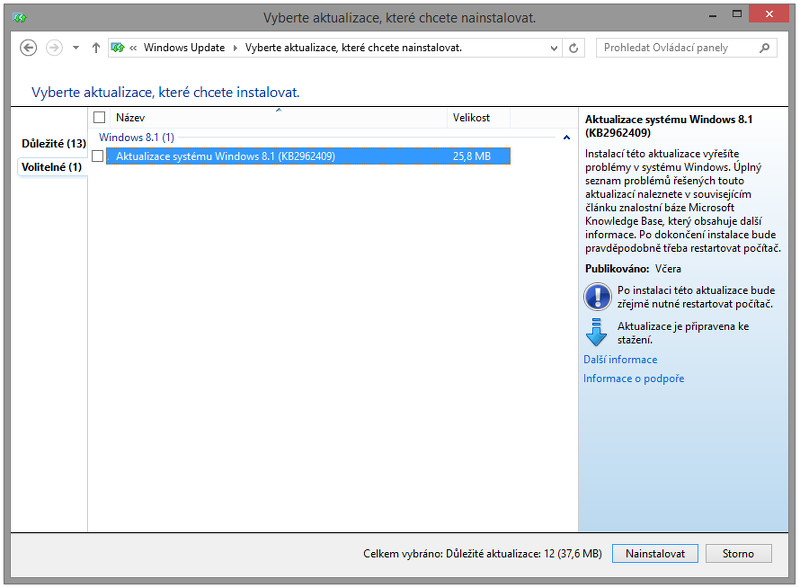800x588 pixels.
Task: Maximize the Windows Update window
Action: [x=737, y=14]
